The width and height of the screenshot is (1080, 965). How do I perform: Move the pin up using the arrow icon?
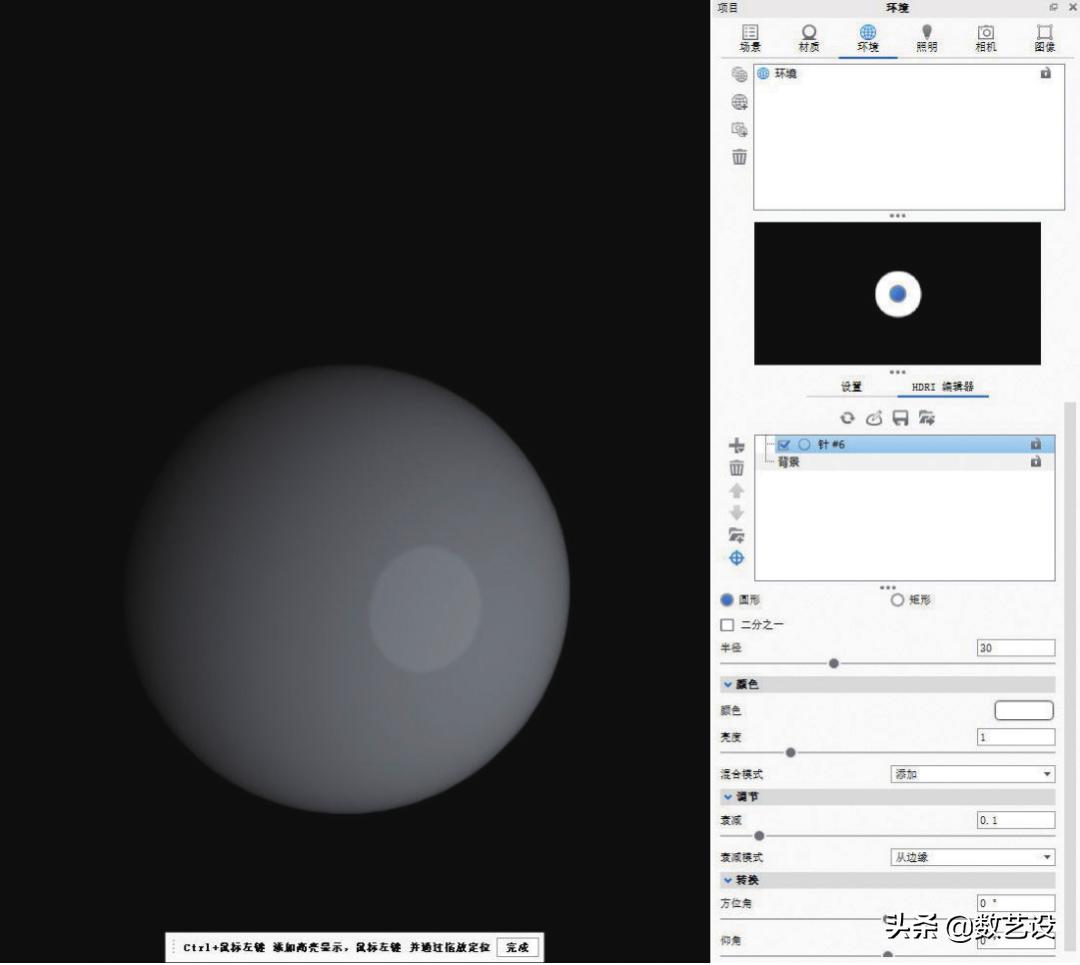(x=737, y=490)
